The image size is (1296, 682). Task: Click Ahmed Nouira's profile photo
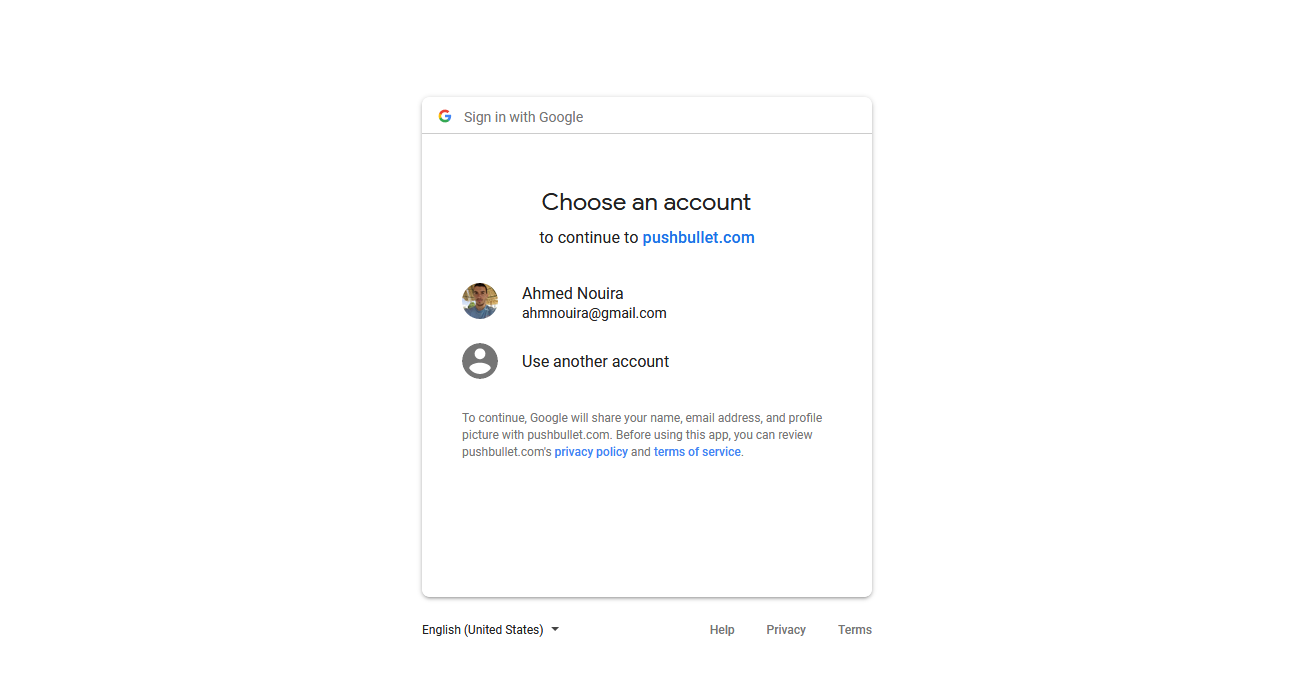(x=480, y=301)
